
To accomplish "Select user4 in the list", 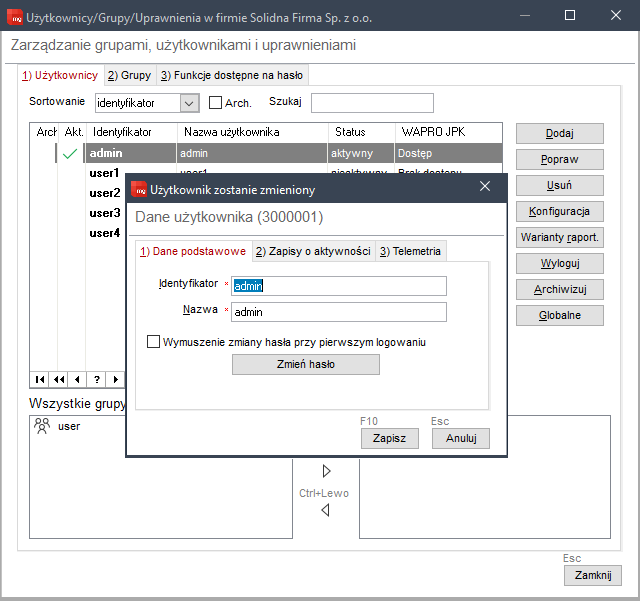I will pyautogui.click(x=105, y=233).
